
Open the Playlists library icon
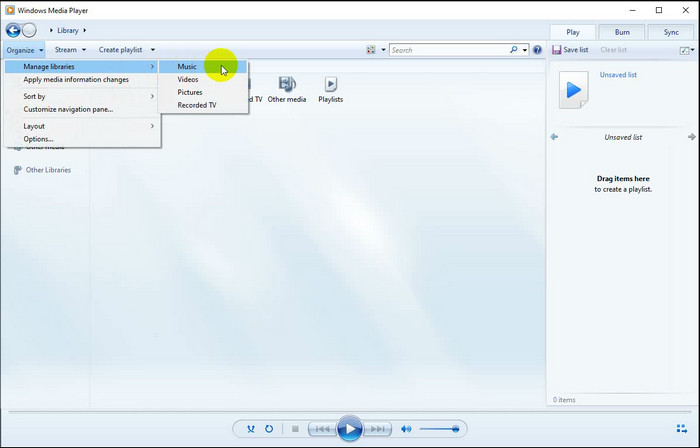tap(330, 89)
